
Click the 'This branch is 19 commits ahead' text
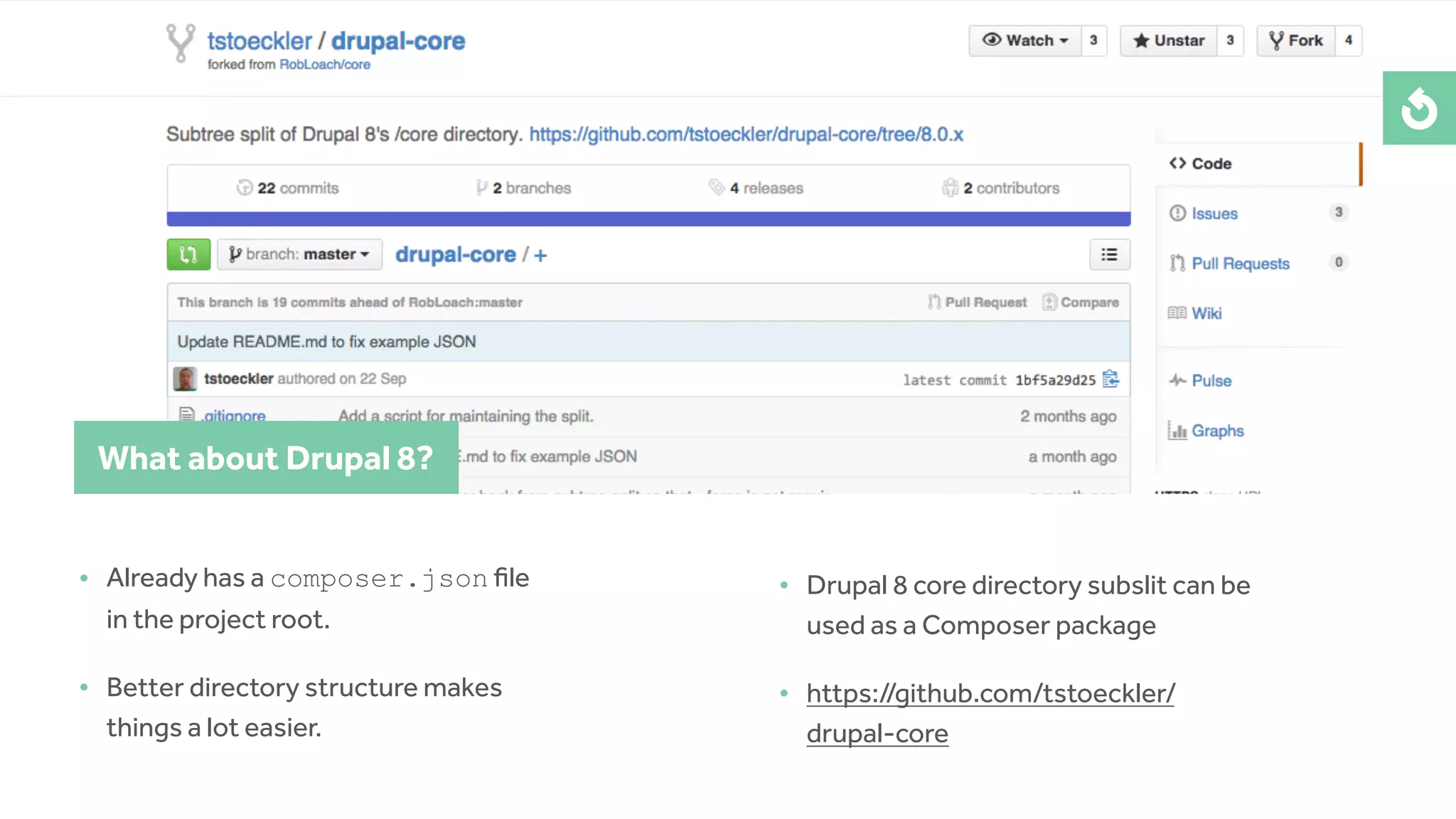tap(350, 302)
